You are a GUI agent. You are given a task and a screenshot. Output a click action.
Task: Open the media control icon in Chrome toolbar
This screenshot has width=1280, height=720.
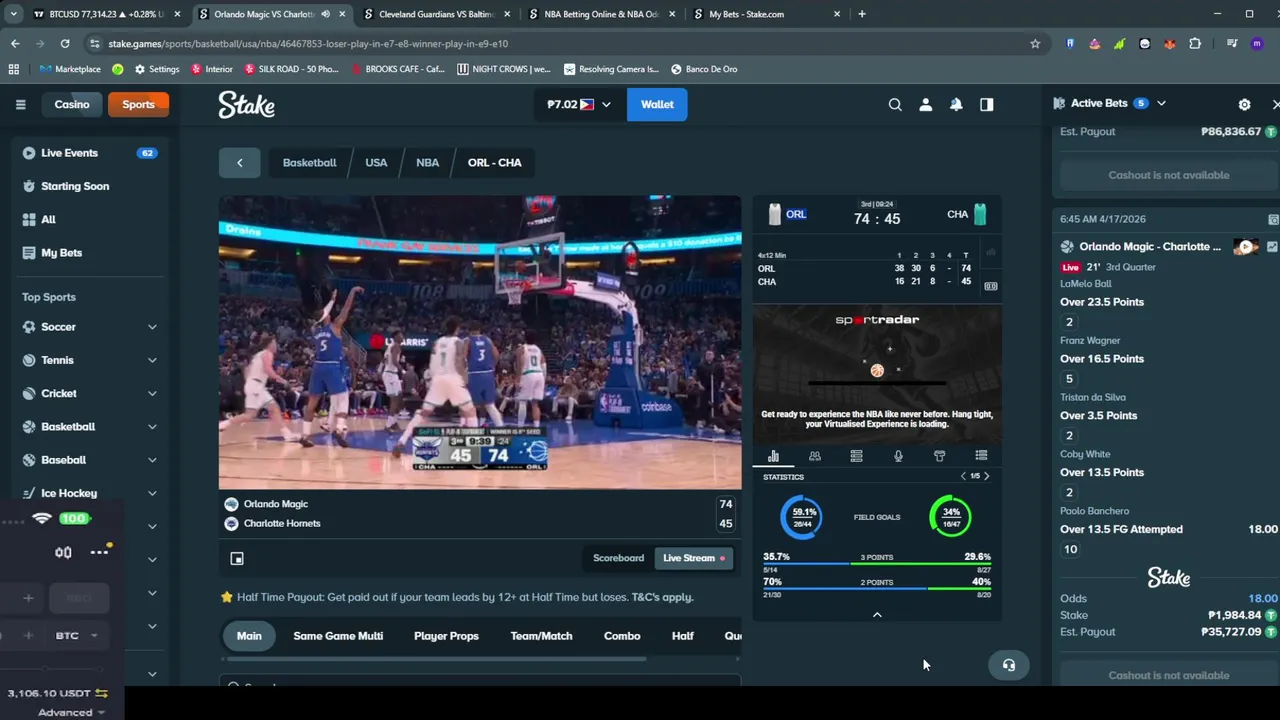[x=1232, y=43]
